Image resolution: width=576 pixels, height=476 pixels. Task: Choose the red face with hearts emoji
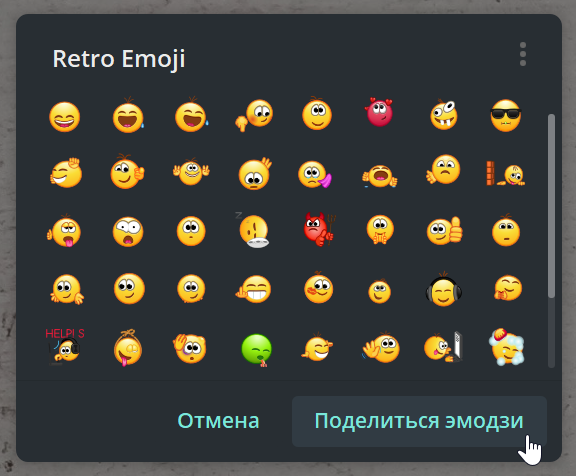click(379, 112)
